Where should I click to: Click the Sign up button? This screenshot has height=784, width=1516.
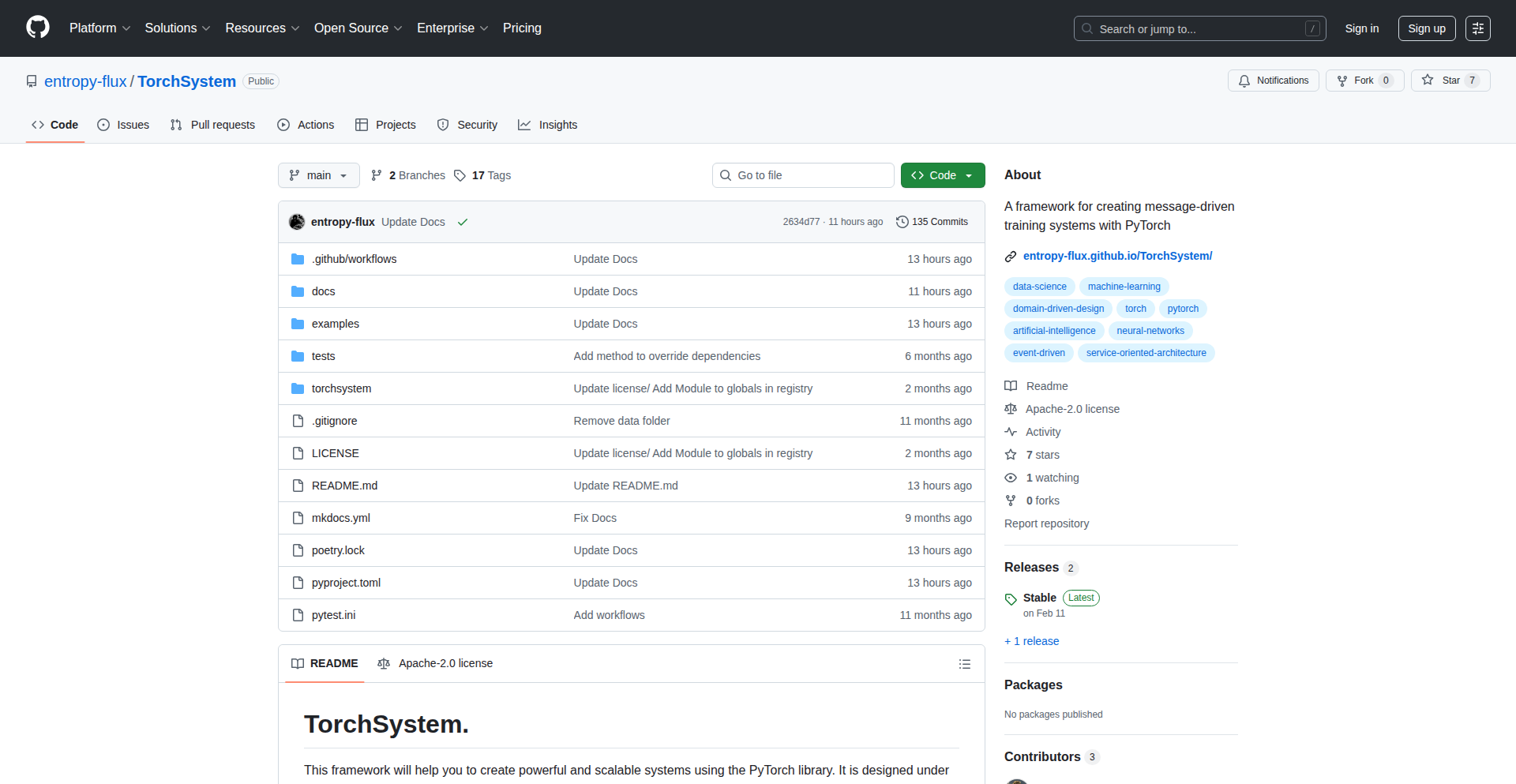[1426, 28]
